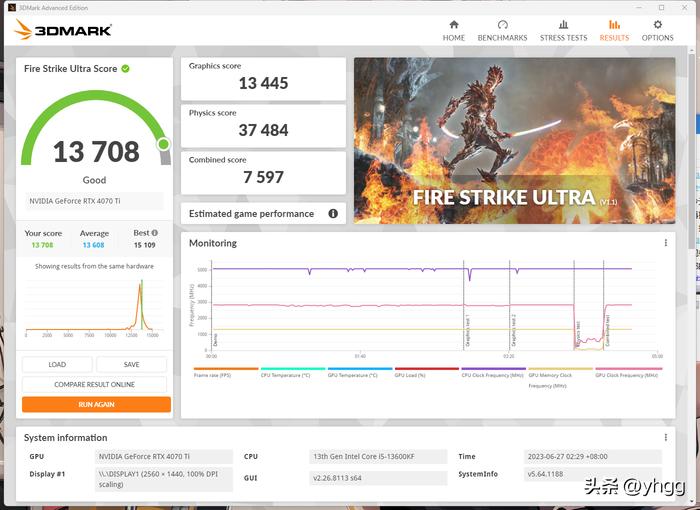This screenshot has height=510, width=700.
Task: Click the SAVE button
Action: tap(132, 364)
